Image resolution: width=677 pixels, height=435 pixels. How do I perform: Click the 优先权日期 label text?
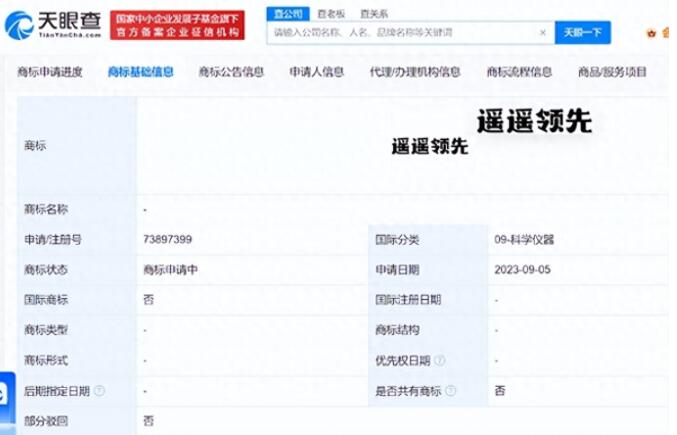pos(402,360)
